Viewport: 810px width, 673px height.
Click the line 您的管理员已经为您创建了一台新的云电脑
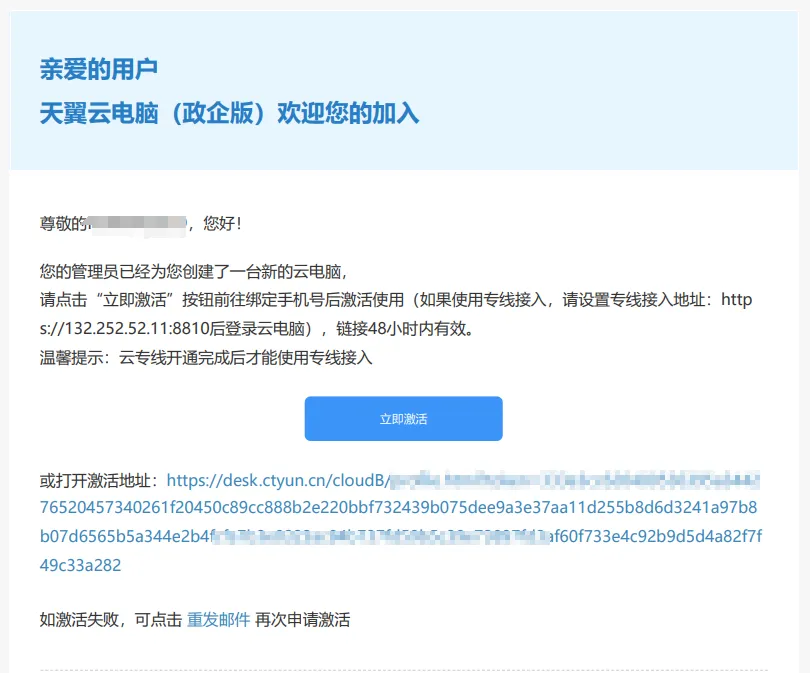194,271
